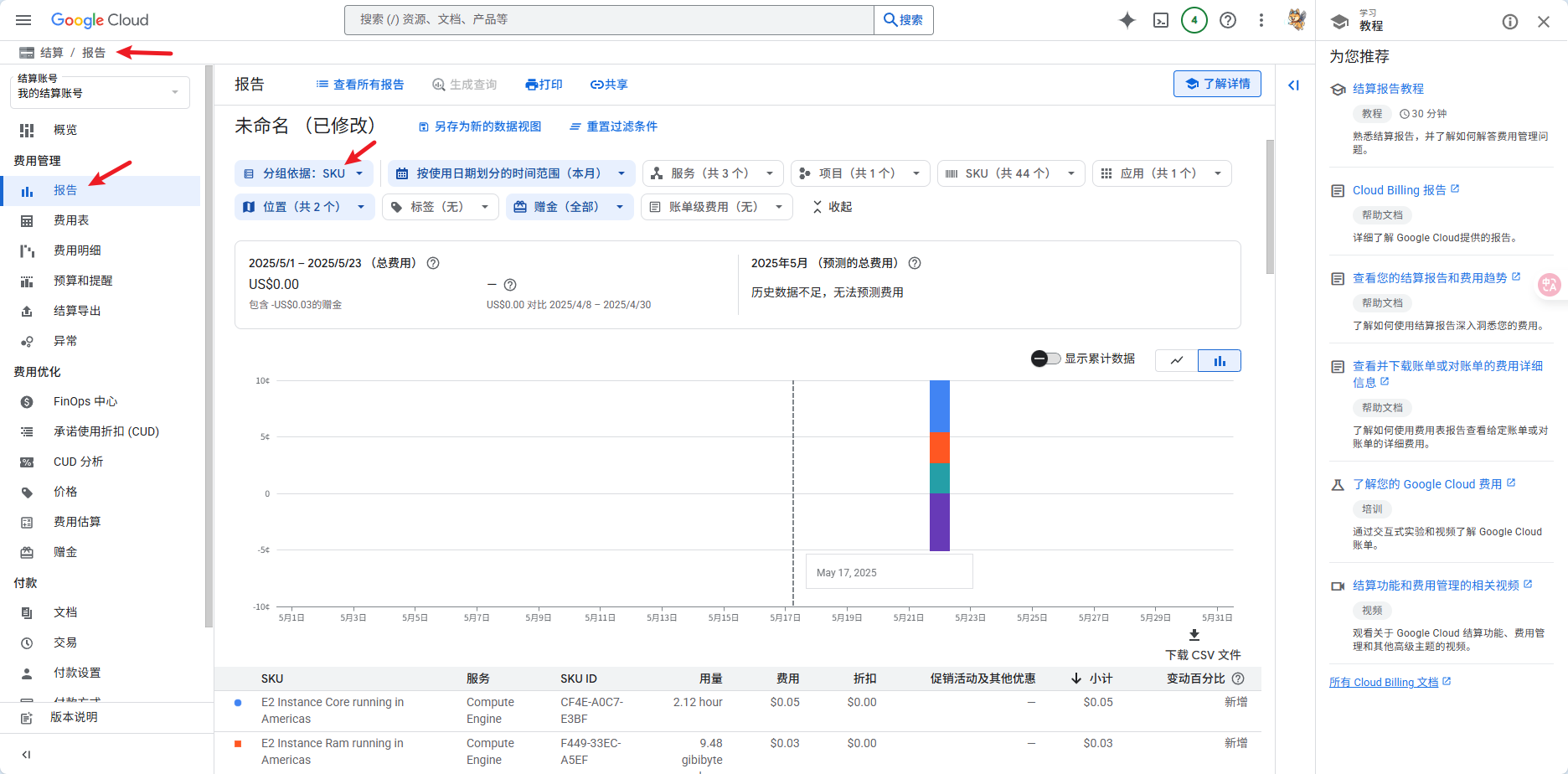
Task: Open the Gemini AI sparkle icon
Action: click(x=1127, y=20)
